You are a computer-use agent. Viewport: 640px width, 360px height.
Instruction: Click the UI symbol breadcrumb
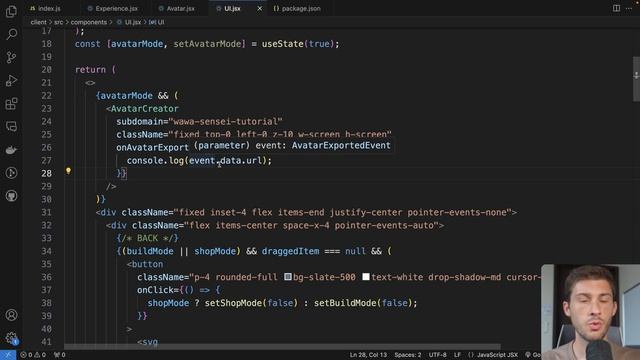[157, 22]
